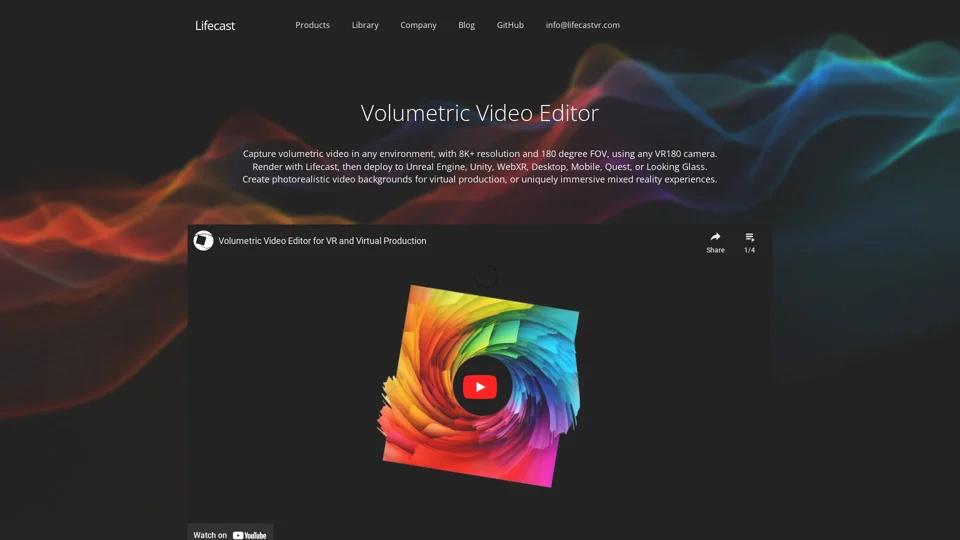
Task: Click the Lifecast channel avatar icon
Action: 203,241
